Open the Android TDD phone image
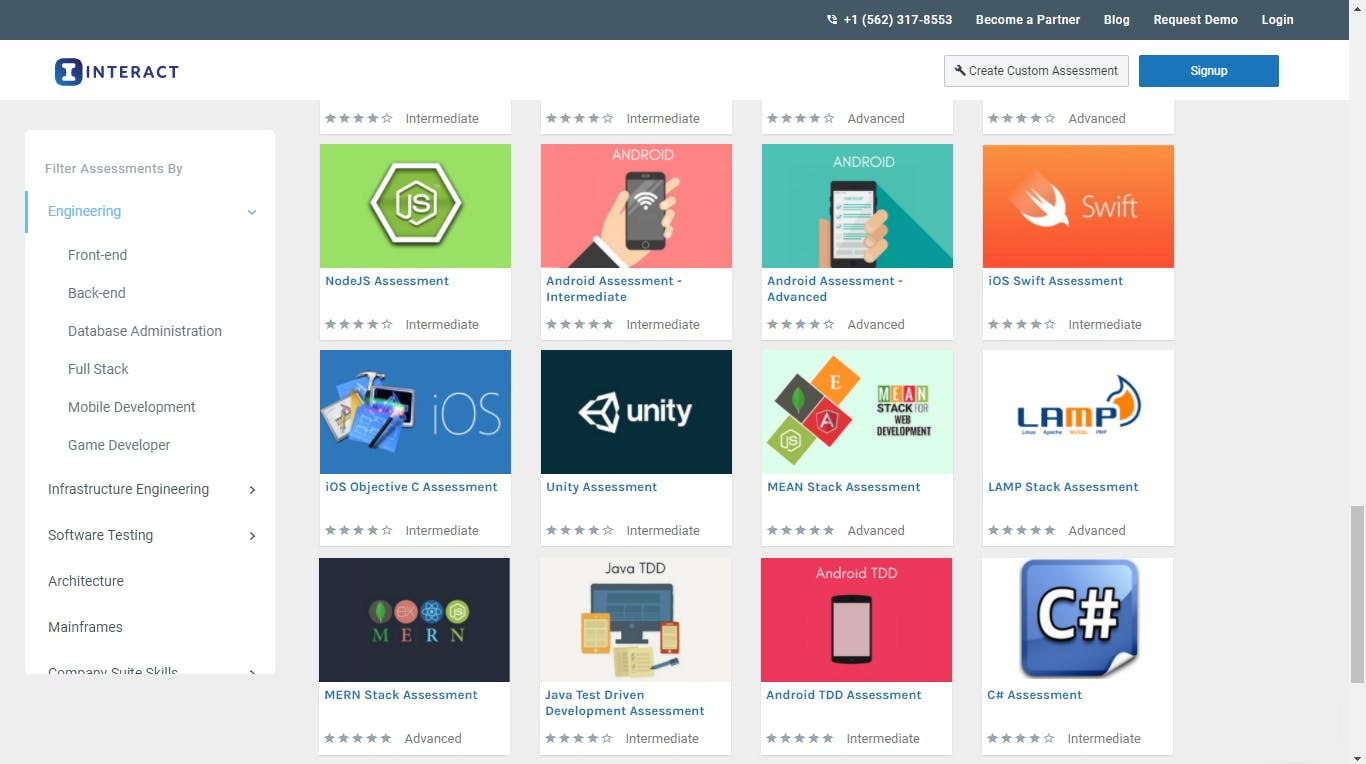This screenshot has width=1366, height=764. click(856, 620)
